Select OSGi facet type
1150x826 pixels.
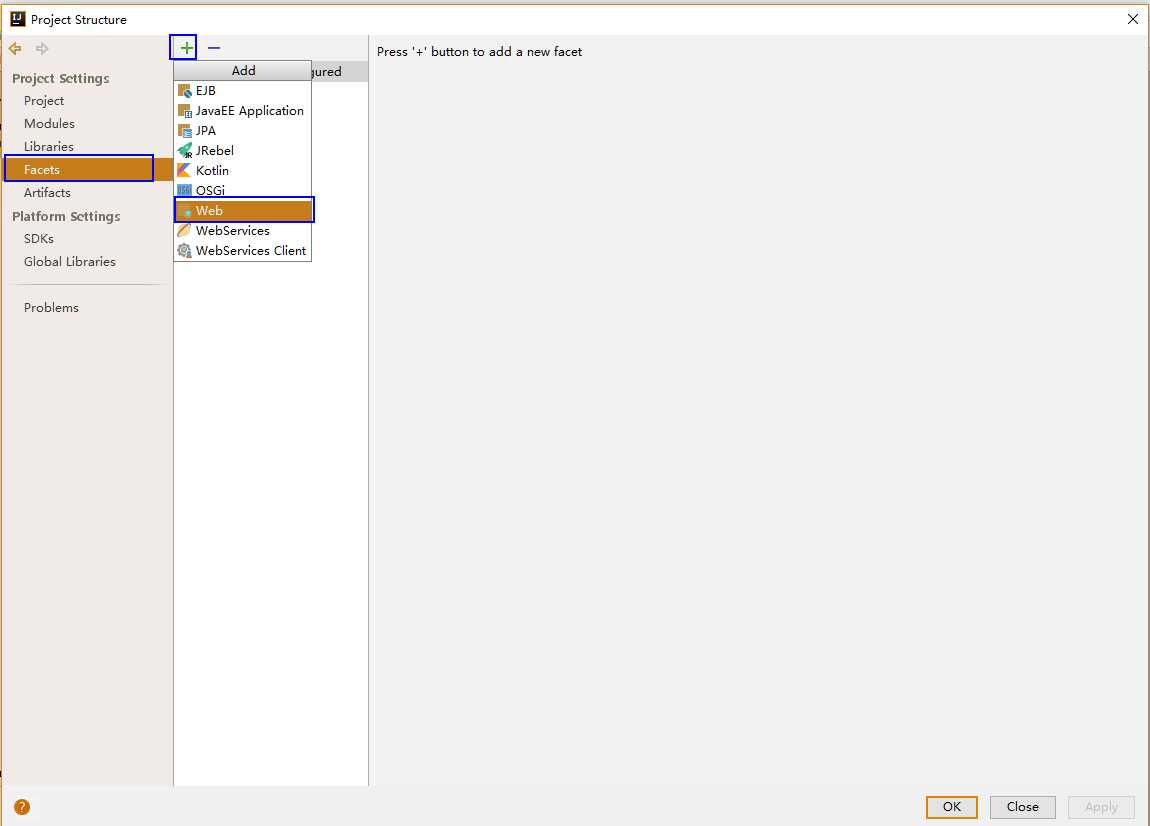[243, 190]
